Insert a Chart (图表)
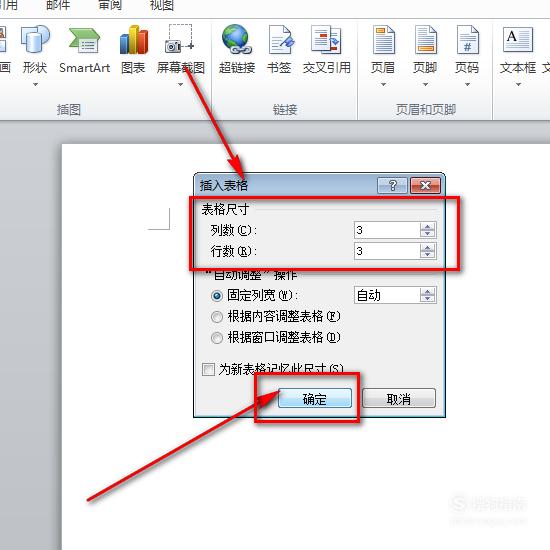This screenshot has height=550, width=550. point(133,50)
